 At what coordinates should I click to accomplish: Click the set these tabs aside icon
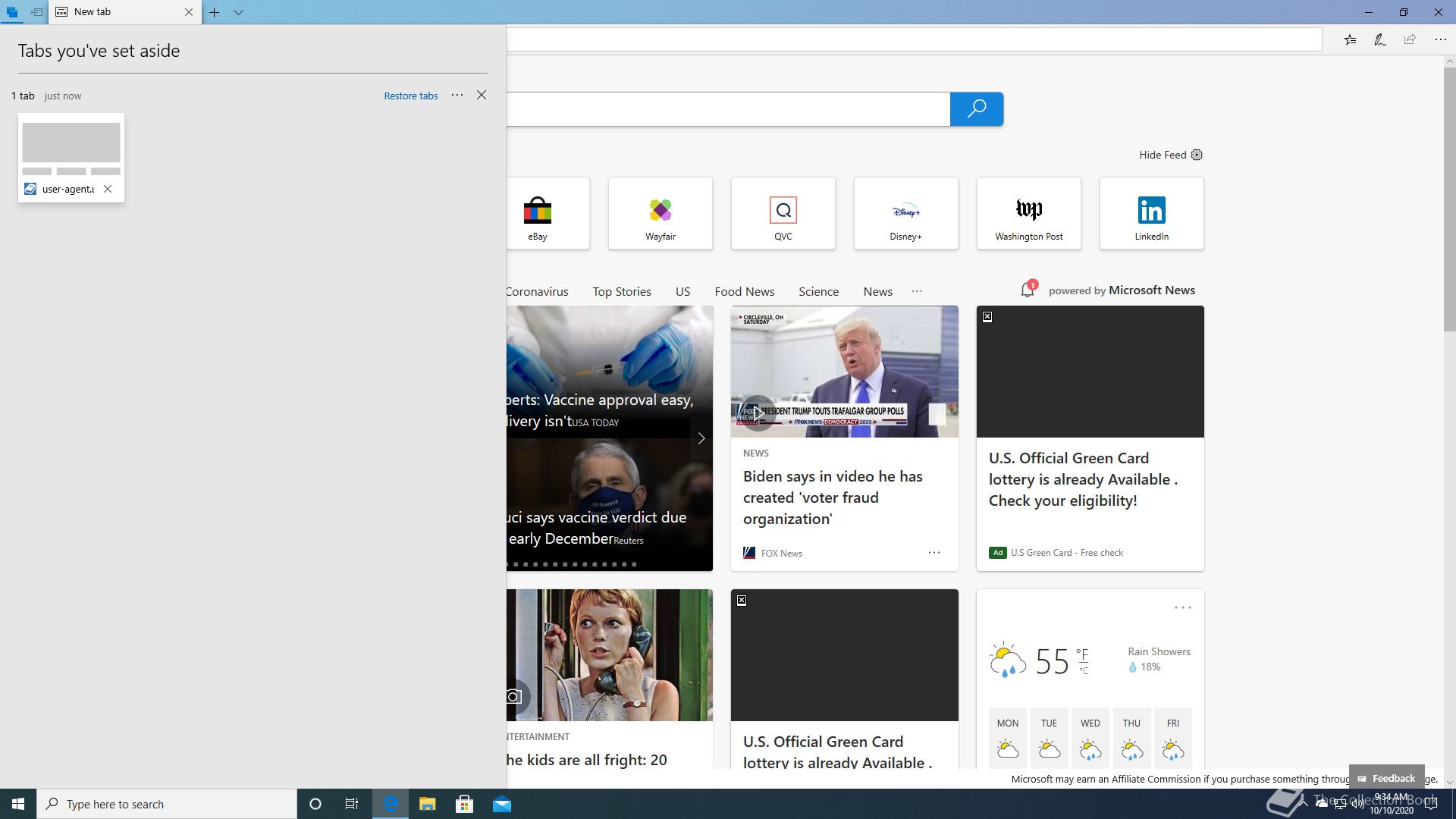pos(36,12)
